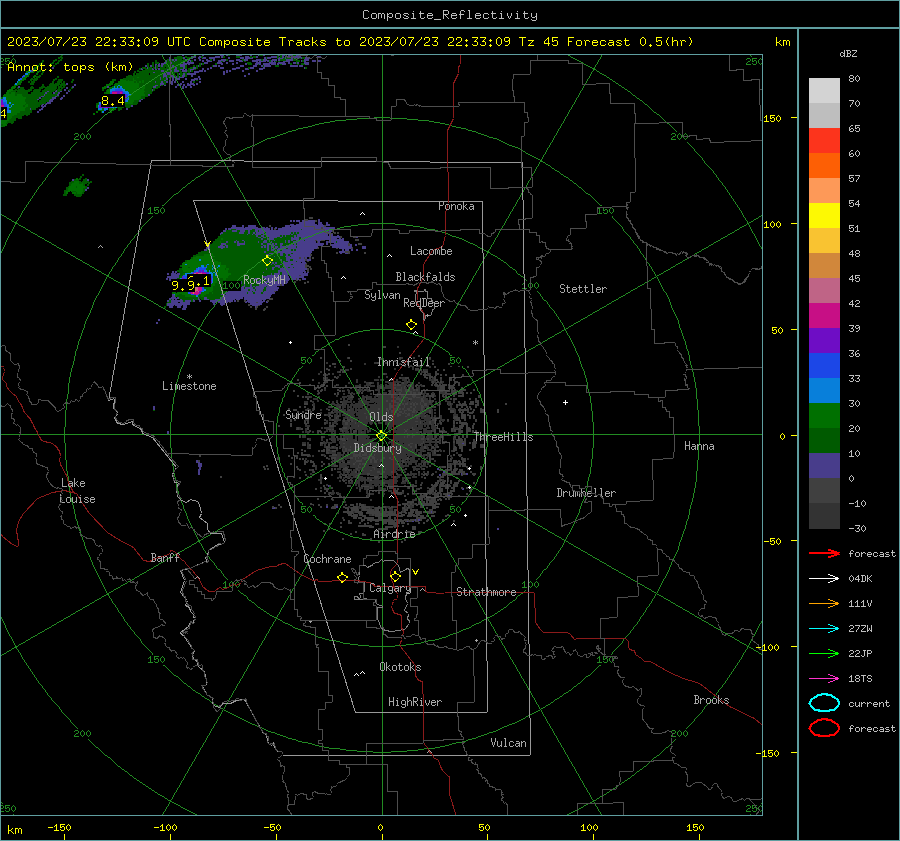900x841 pixels.
Task: Pick the bright green 20-30 dBZ swatch
Action: click(x=824, y=416)
